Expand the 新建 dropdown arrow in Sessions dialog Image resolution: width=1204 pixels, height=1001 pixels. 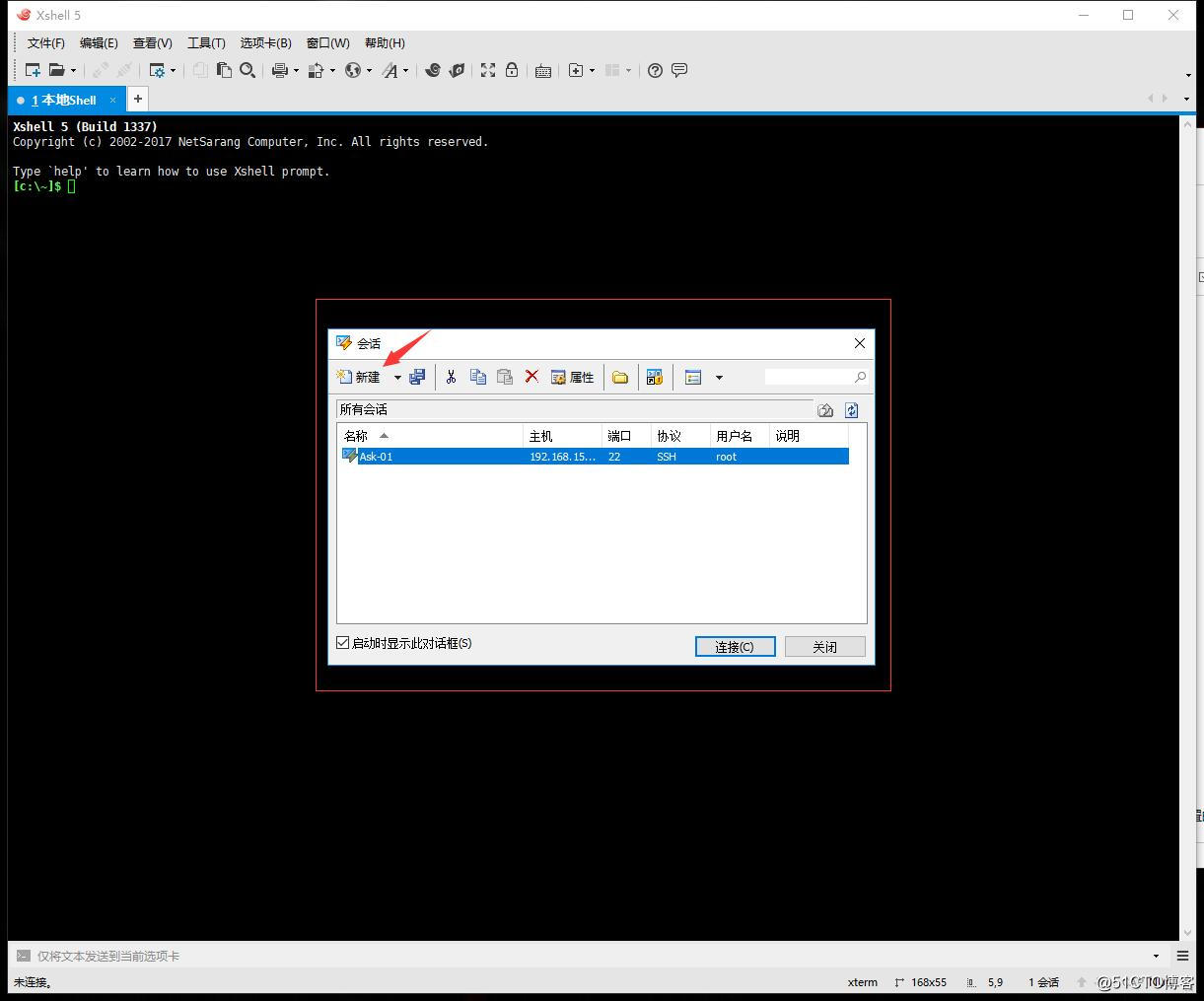[397, 378]
